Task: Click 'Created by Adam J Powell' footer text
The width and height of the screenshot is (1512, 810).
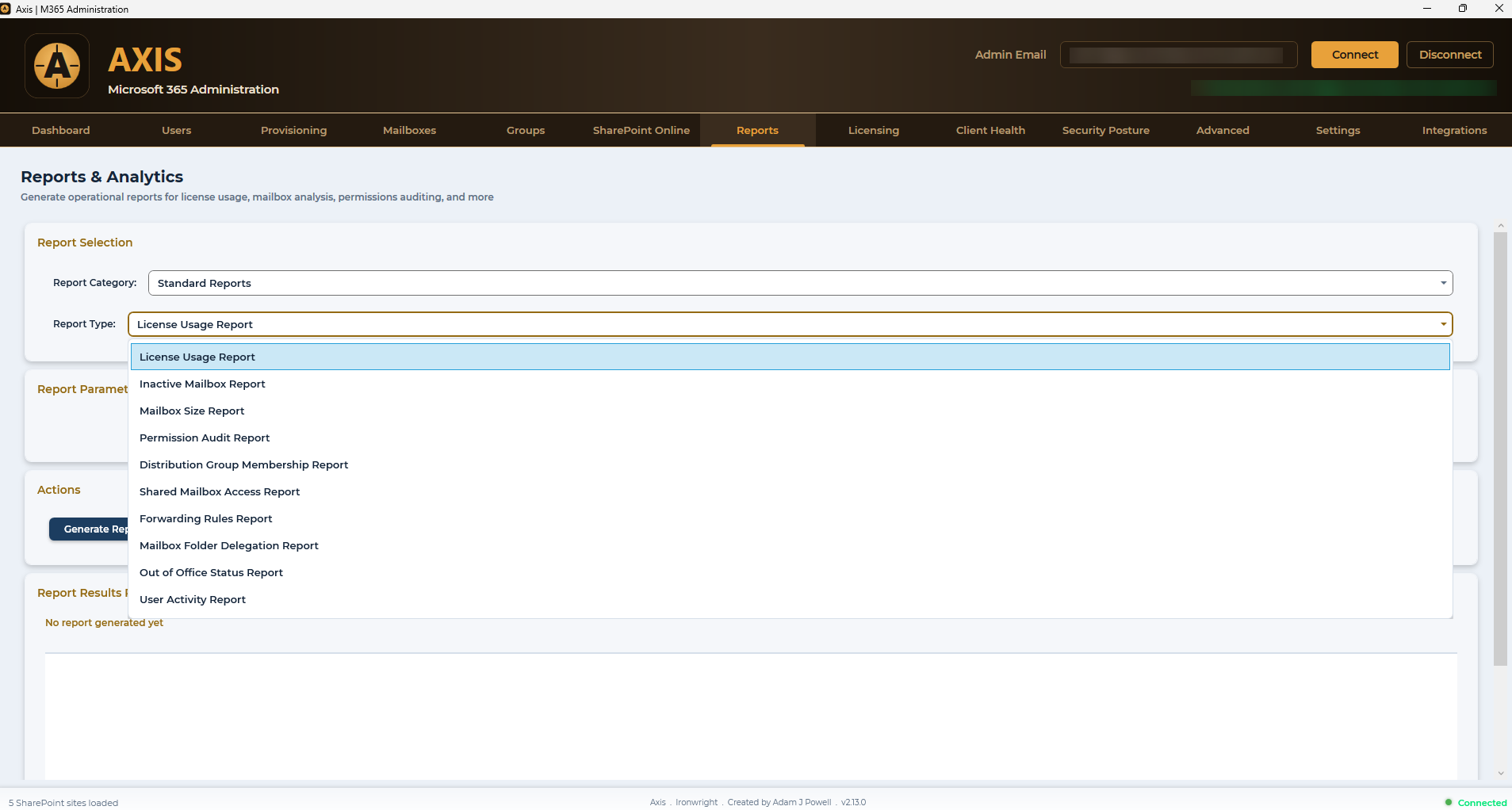Action: pos(779,802)
